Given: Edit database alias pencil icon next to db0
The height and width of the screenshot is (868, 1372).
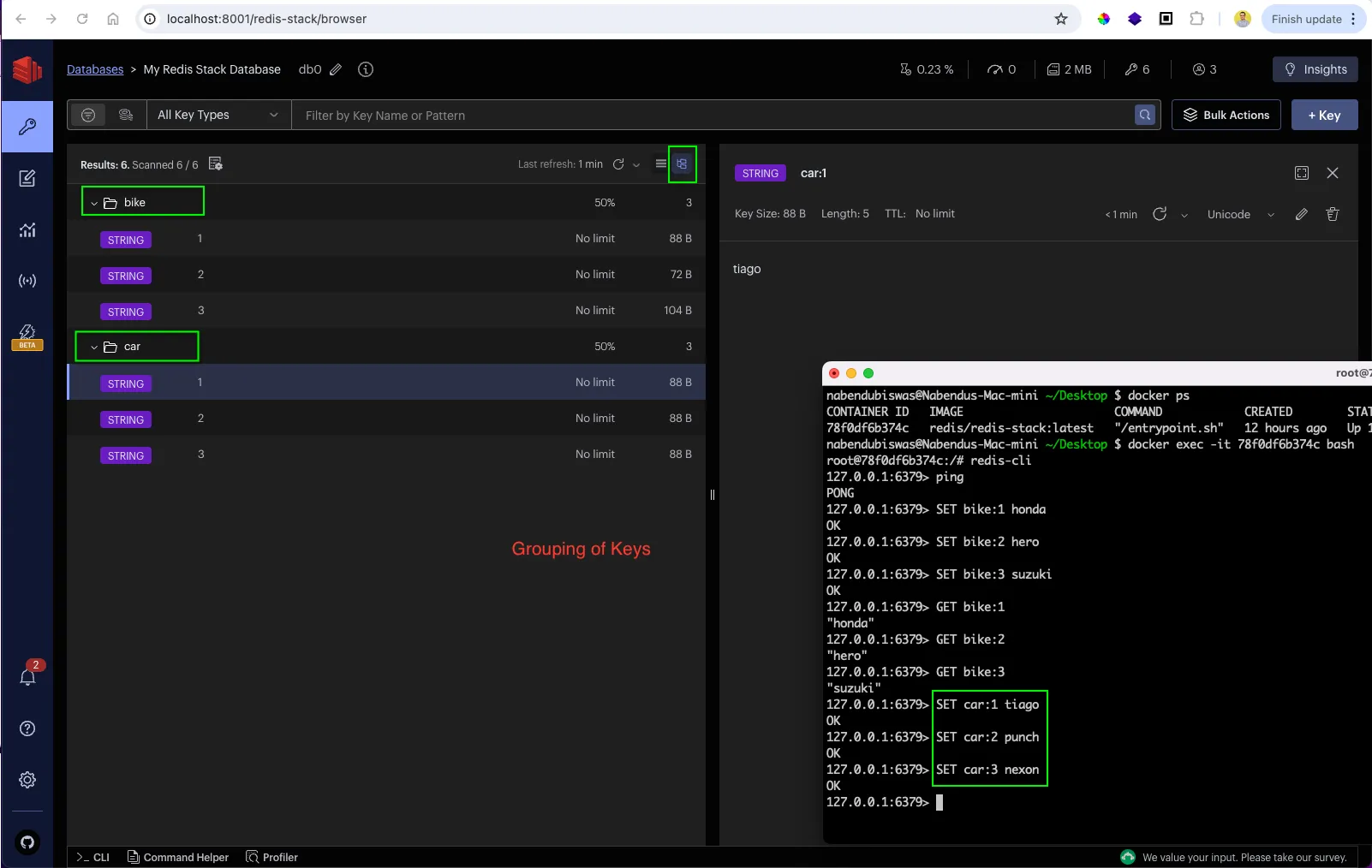Looking at the screenshot, I should click(x=336, y=69).
